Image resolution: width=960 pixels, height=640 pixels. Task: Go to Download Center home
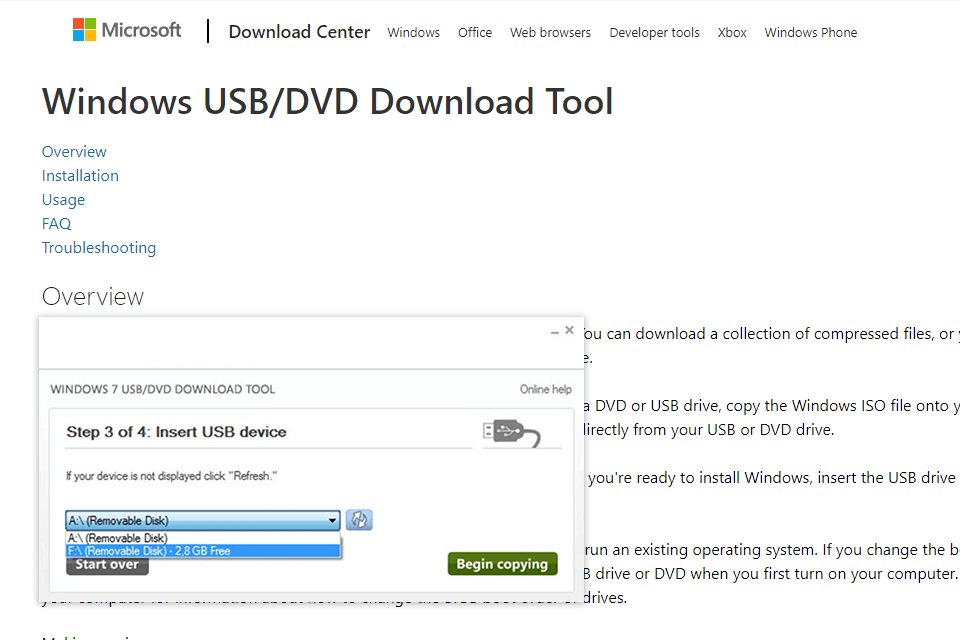(x=299, y=32)
